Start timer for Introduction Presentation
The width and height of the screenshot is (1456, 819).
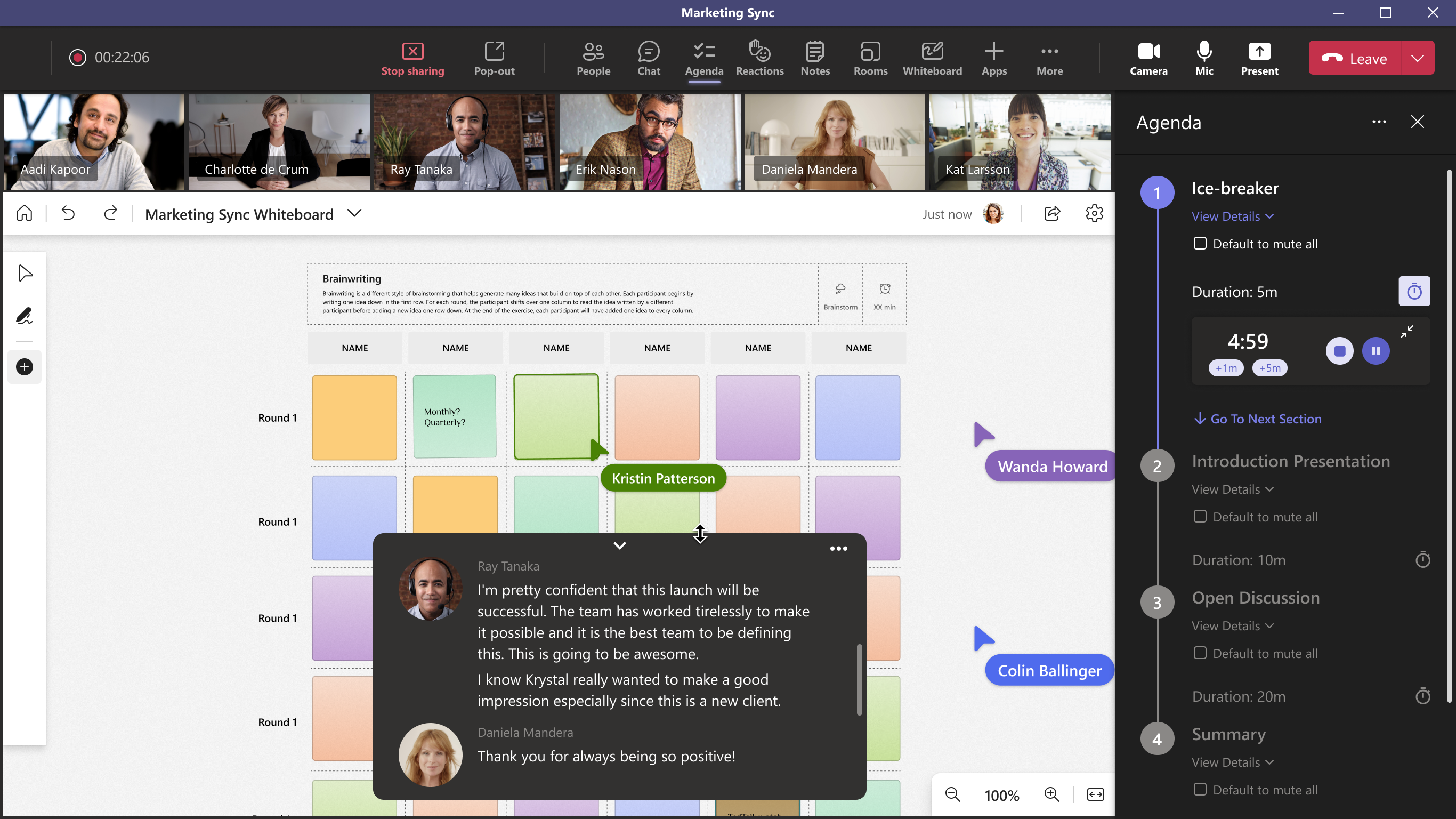tap(1422, 559)
